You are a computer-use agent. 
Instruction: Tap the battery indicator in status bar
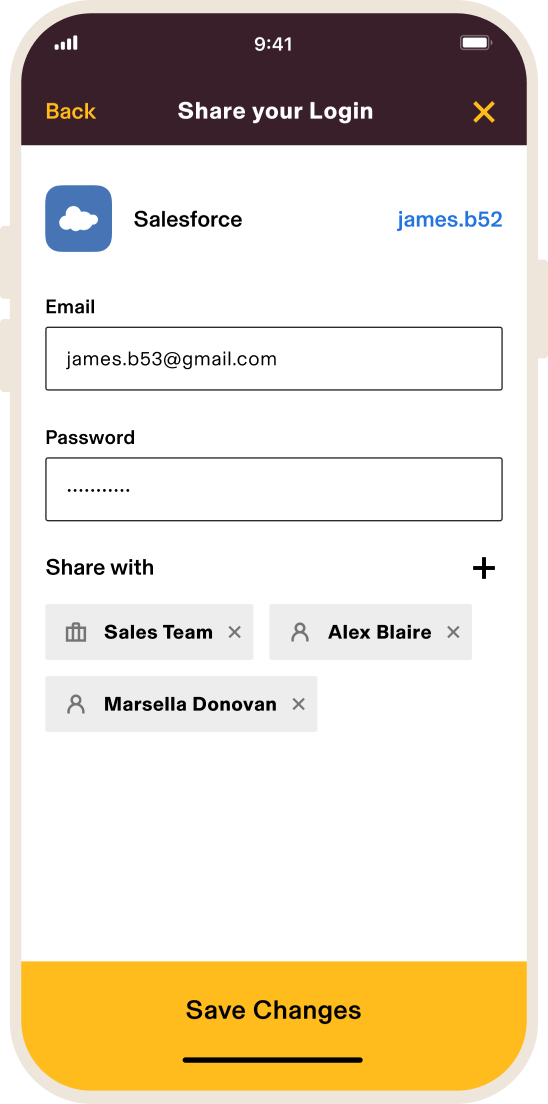pyautogui.click(x=476, y=44)
